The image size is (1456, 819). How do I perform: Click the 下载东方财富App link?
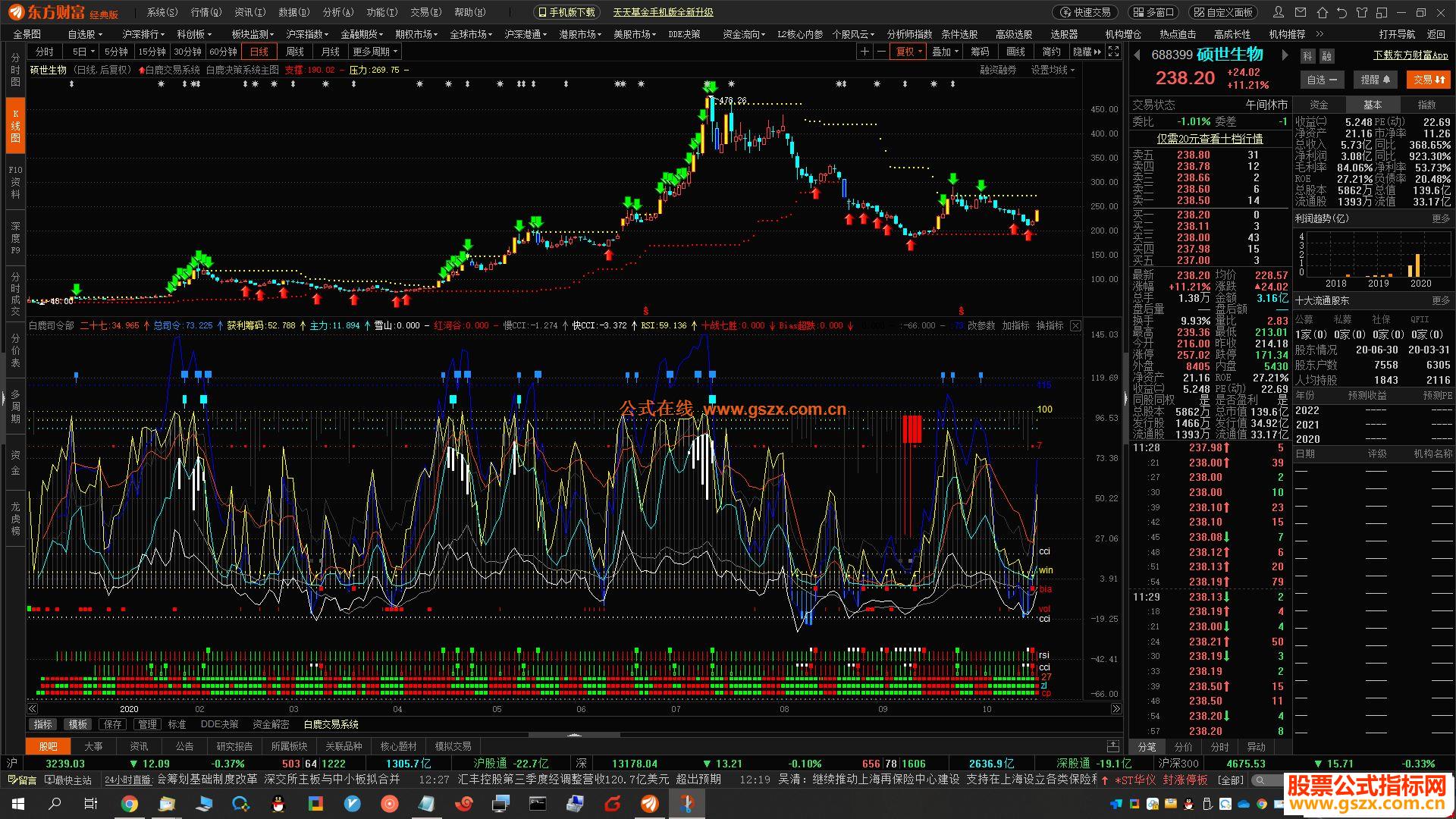point(1410,55)
